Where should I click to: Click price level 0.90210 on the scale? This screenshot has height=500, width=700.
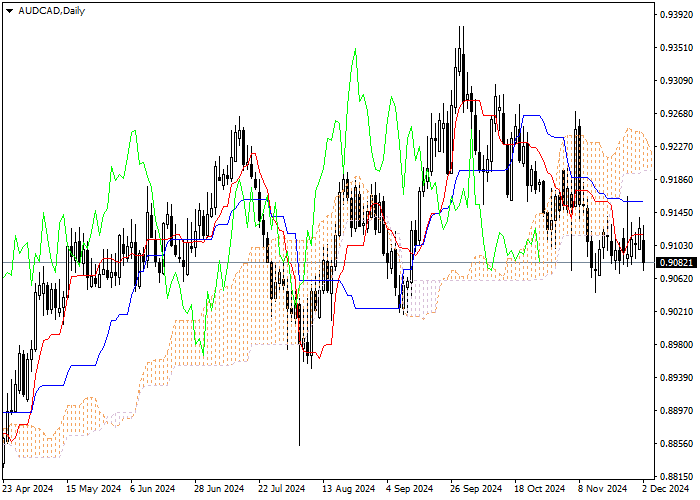click(677, 311)
